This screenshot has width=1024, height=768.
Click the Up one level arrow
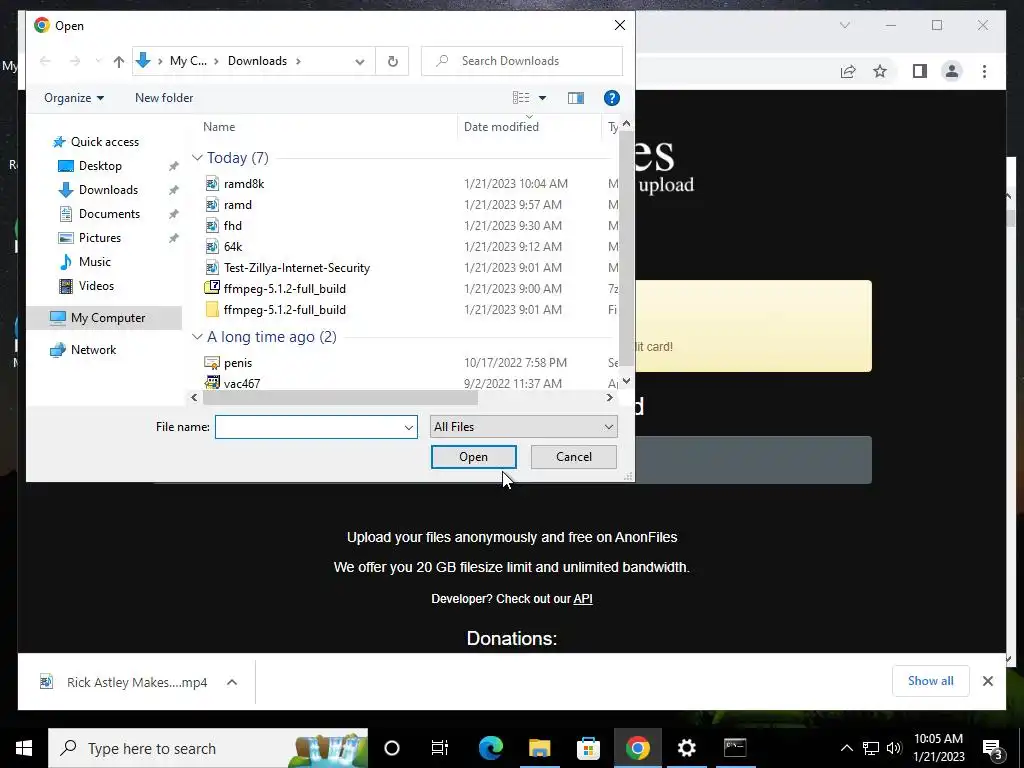pyautogui.click(x=118, y=61)
